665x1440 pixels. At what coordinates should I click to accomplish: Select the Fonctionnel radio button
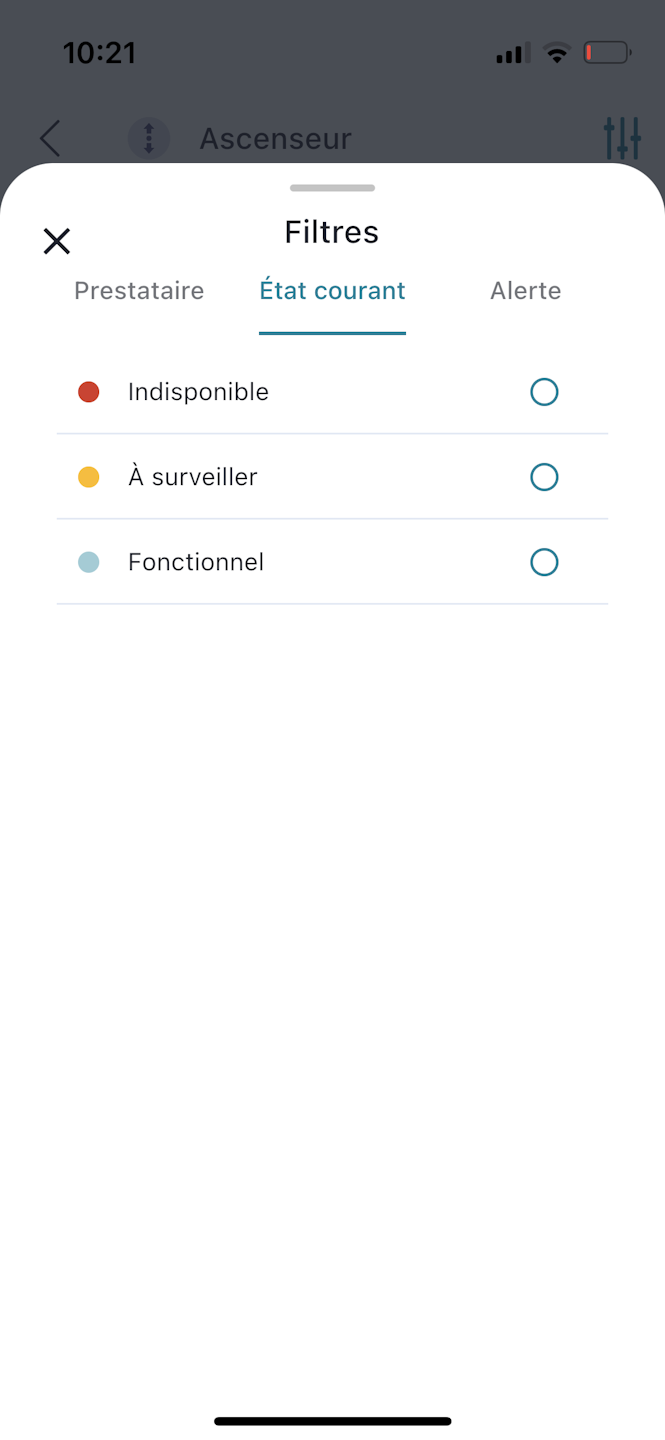544,562
